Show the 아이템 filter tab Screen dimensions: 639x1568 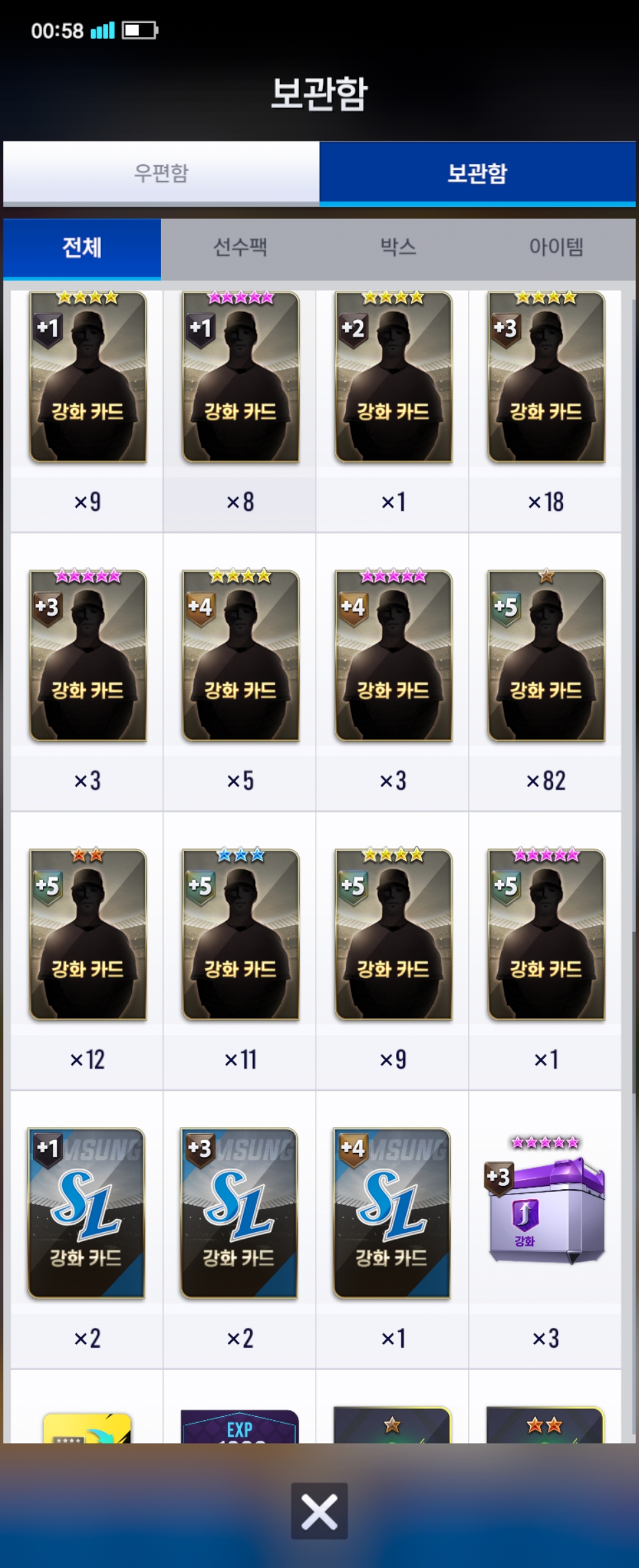(556, 247)
